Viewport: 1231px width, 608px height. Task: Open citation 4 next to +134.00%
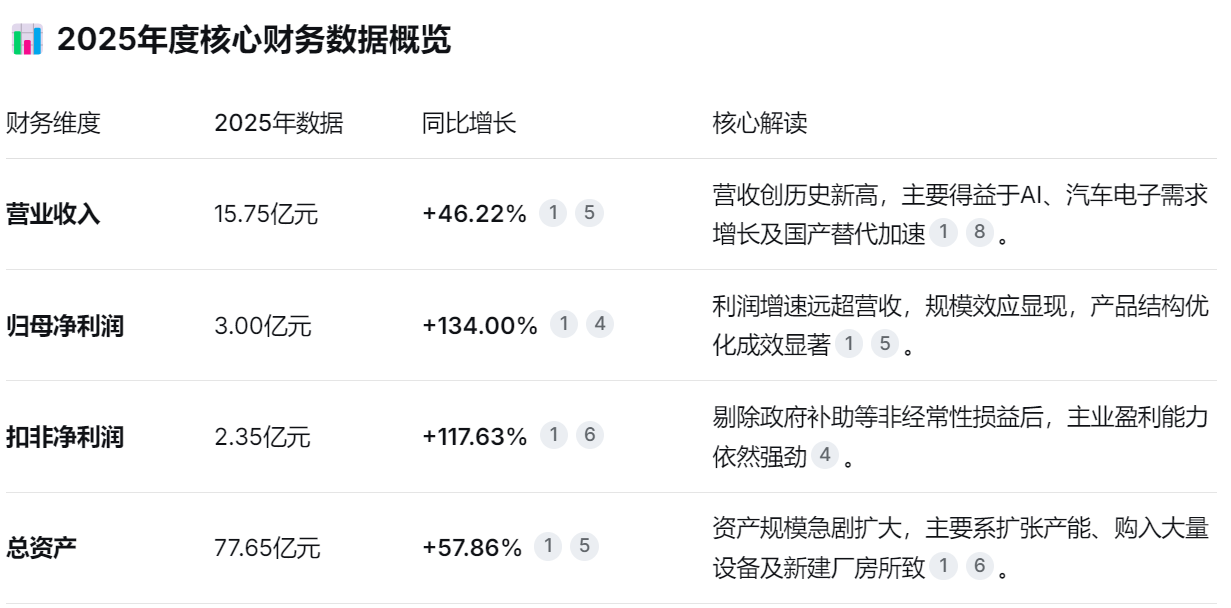coord(600,324)
